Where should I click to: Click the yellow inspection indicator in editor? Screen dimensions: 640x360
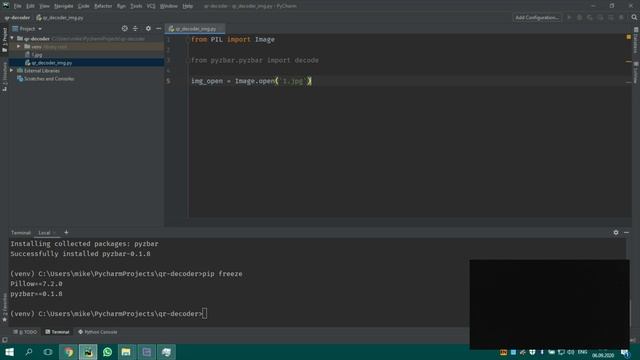[x=629, y=37]
